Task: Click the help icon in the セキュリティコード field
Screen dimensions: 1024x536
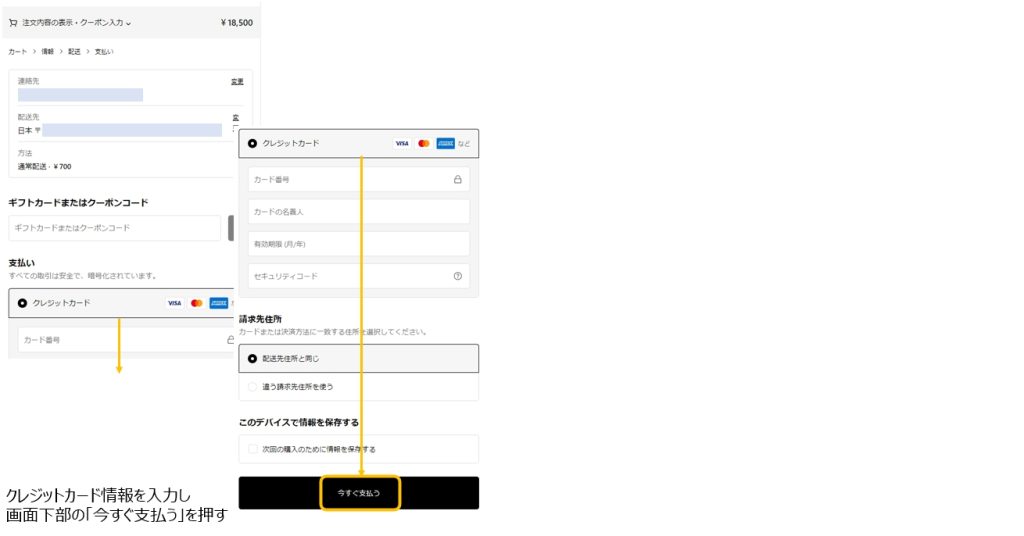Action: pyautogui.click(x=458, y=276)
